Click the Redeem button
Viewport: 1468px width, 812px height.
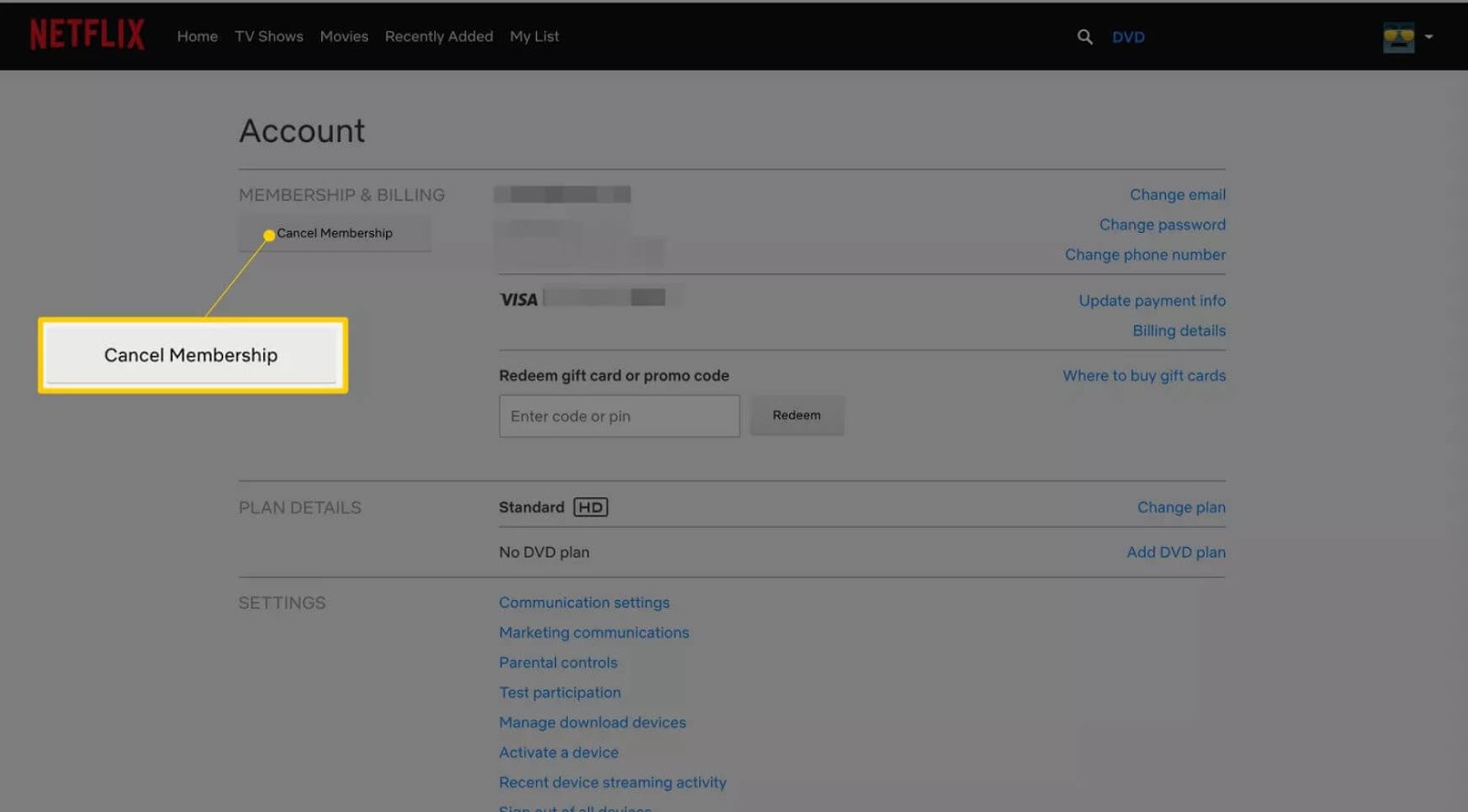coord(796,416)
